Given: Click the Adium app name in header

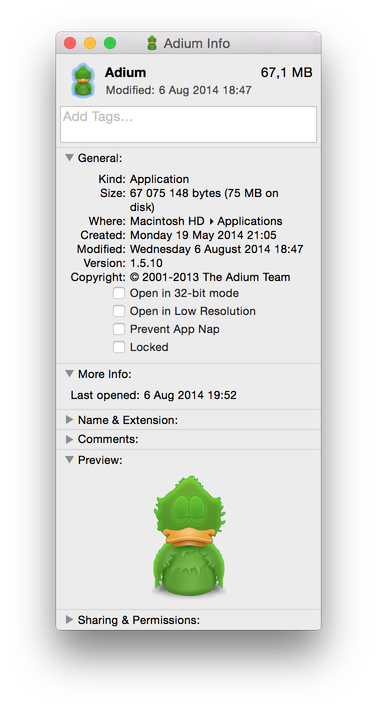Looking at the screenshot, I should click(125, 72).
